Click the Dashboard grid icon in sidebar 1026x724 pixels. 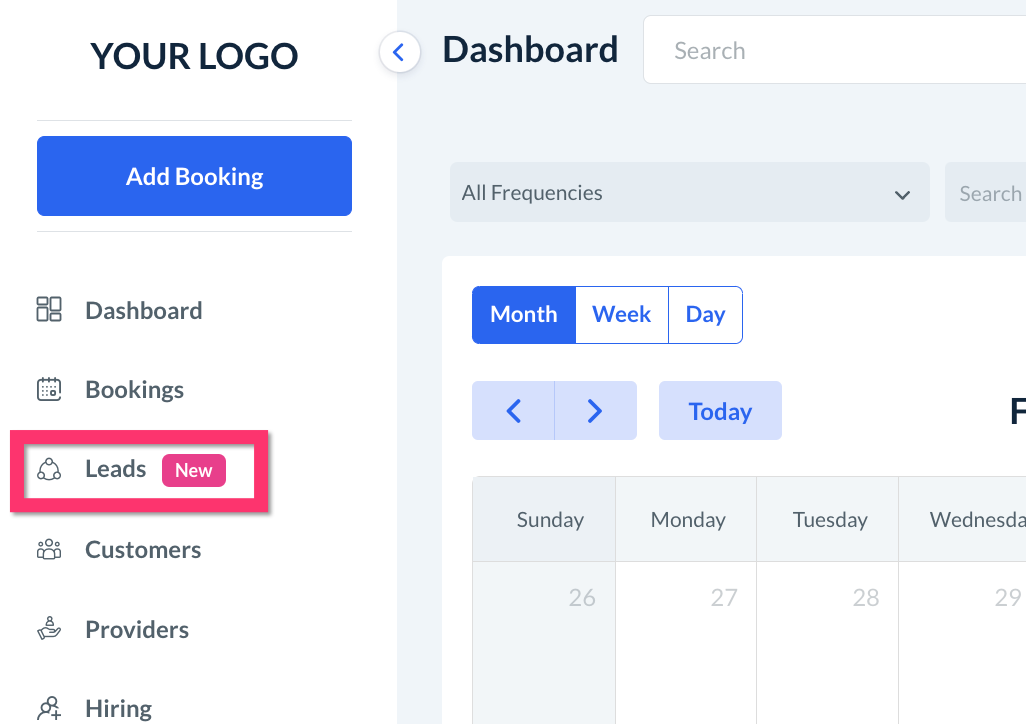pyautogui.click(x=49, y=310)
